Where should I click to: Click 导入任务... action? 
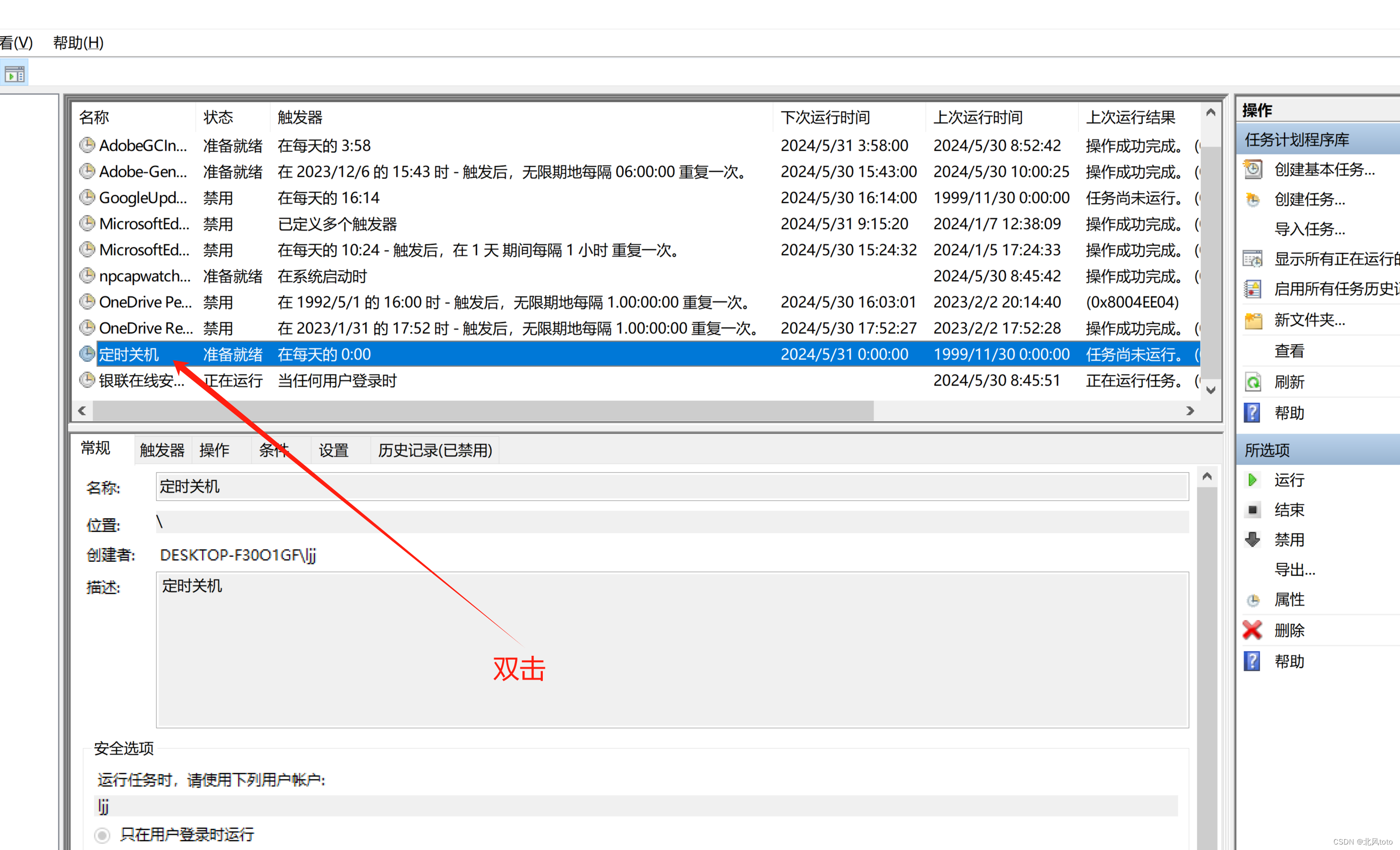tap(1310, 229)
